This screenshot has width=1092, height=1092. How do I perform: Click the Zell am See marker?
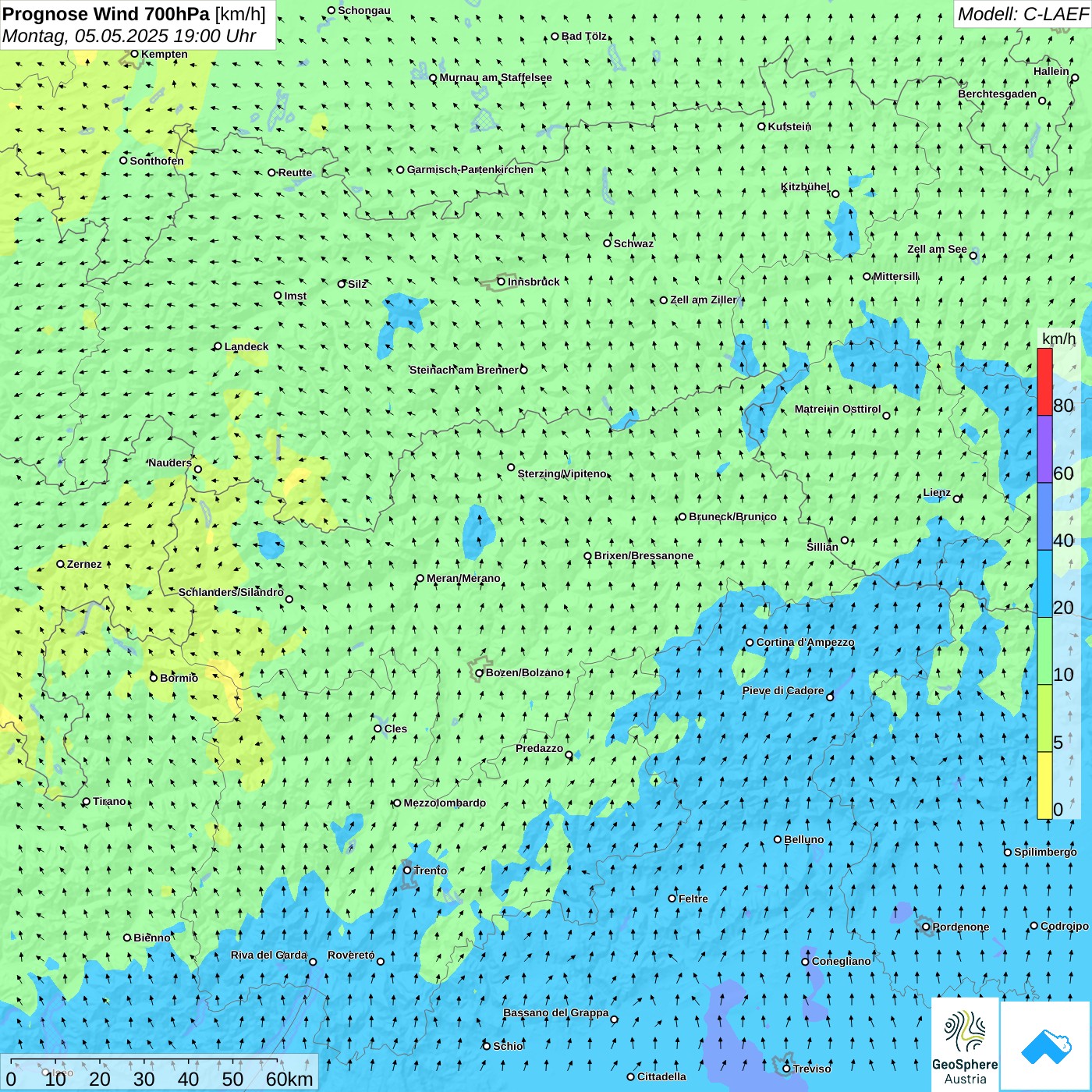(973, 255)
